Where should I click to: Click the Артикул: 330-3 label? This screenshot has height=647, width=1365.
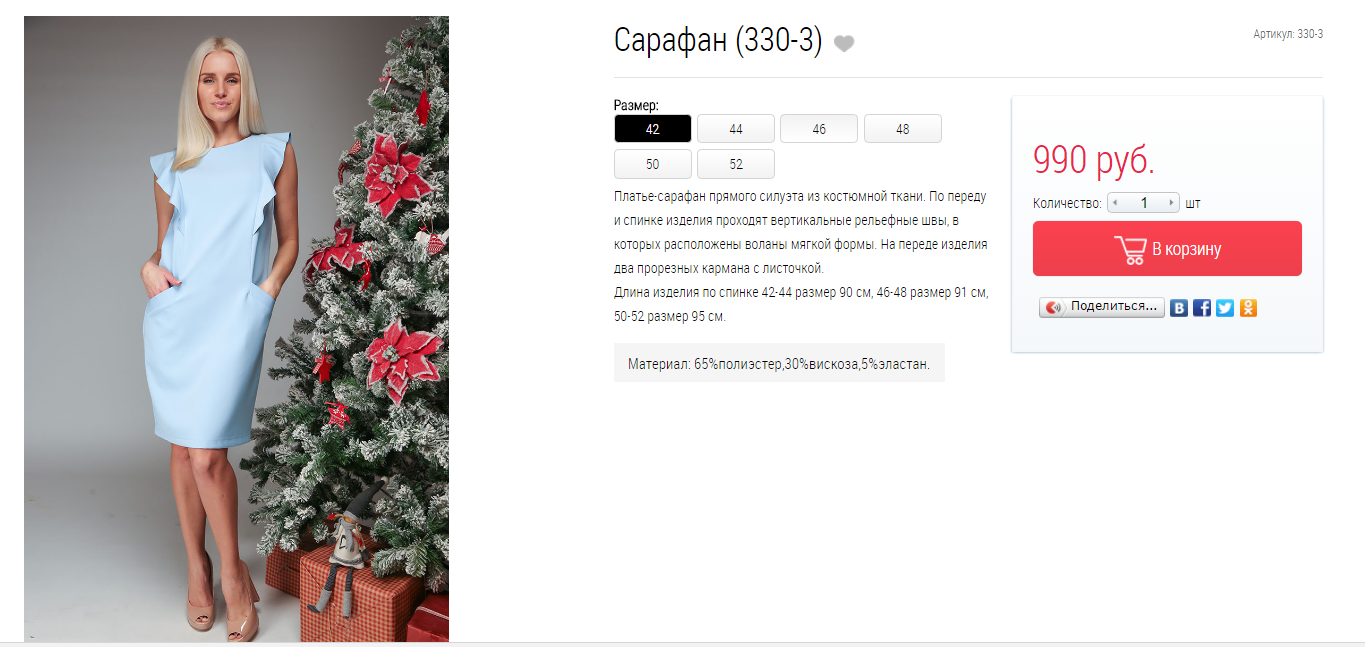tap(1288, 34)
